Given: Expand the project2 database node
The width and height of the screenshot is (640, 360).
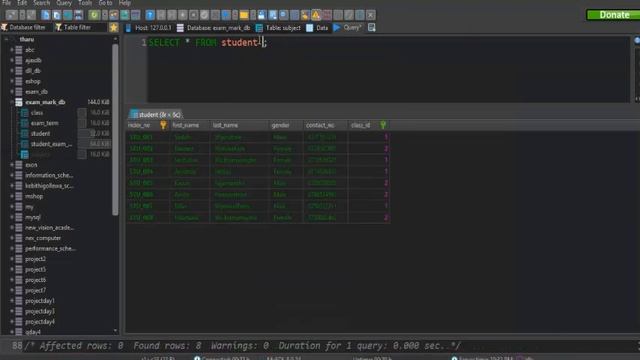Looking at the screenshot, I should 12,259.
